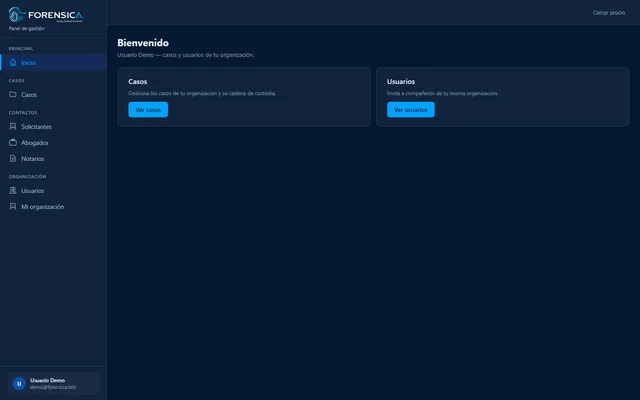Click the user avatar circle with letter U

click(19, 384)
